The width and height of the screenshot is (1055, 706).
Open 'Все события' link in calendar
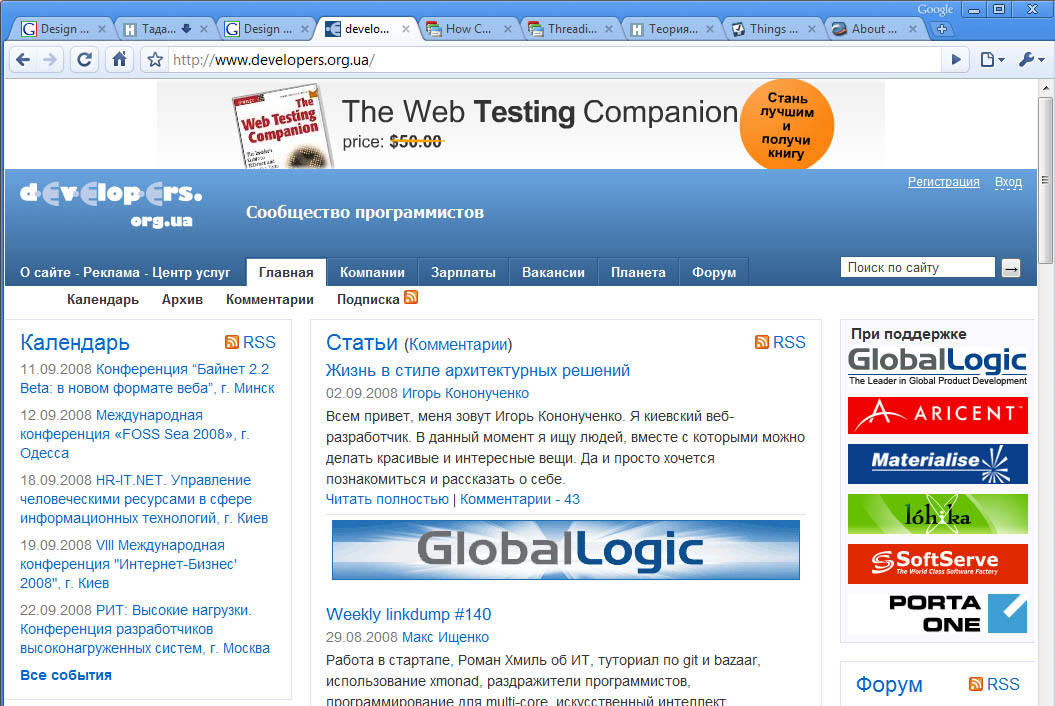click(66, 675)
